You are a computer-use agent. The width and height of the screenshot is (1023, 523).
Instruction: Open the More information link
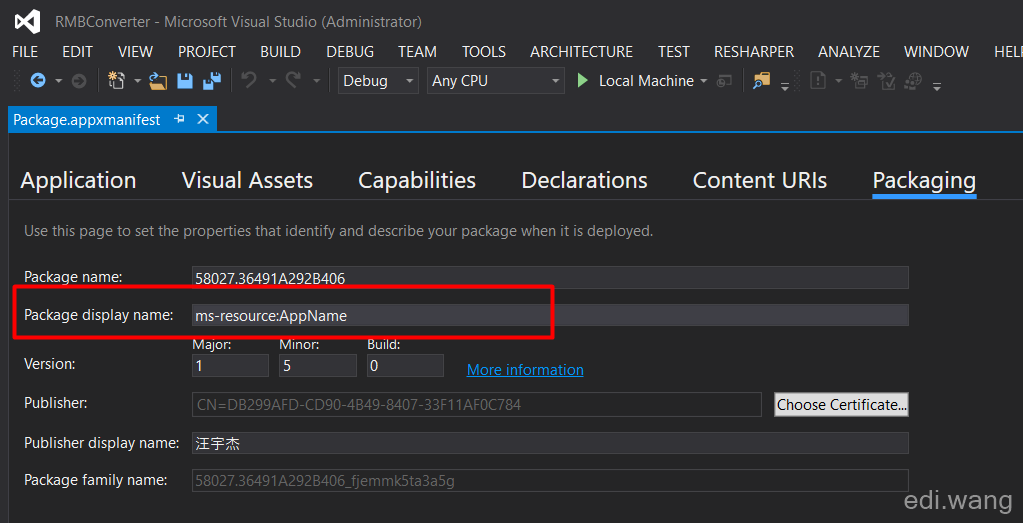click(525, 370)
